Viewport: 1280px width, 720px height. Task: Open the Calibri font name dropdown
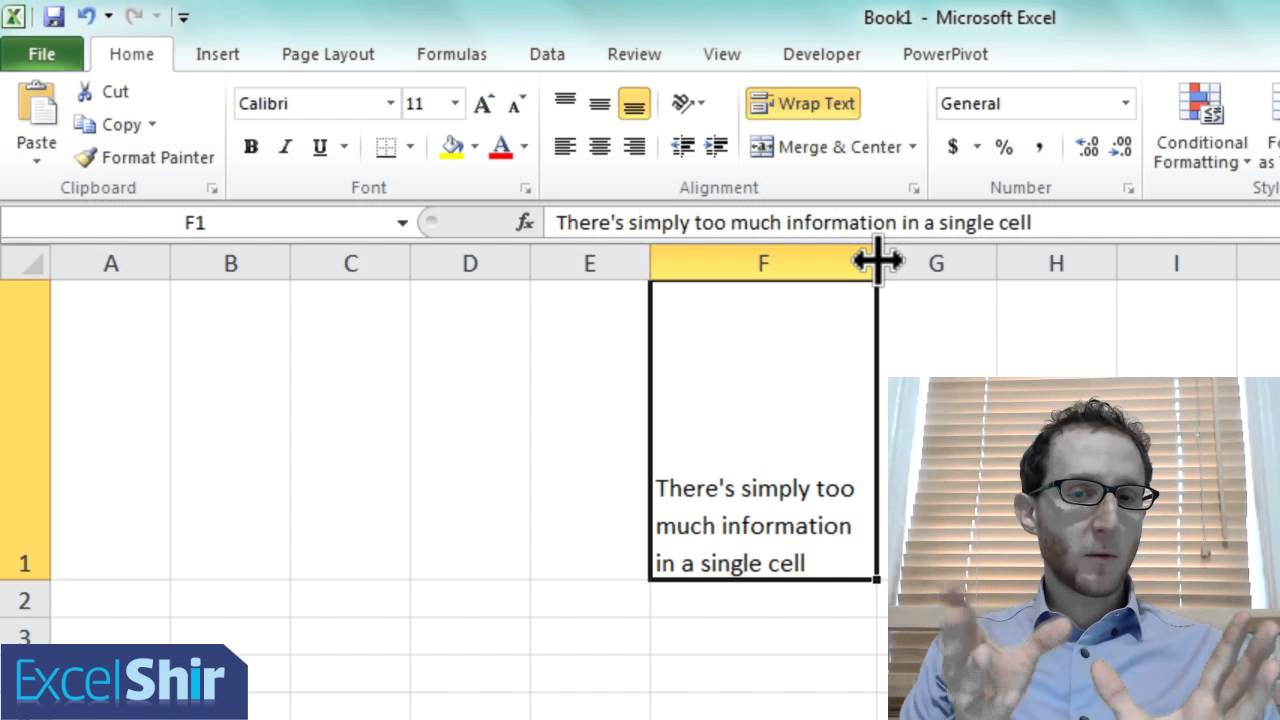[390, 104]
